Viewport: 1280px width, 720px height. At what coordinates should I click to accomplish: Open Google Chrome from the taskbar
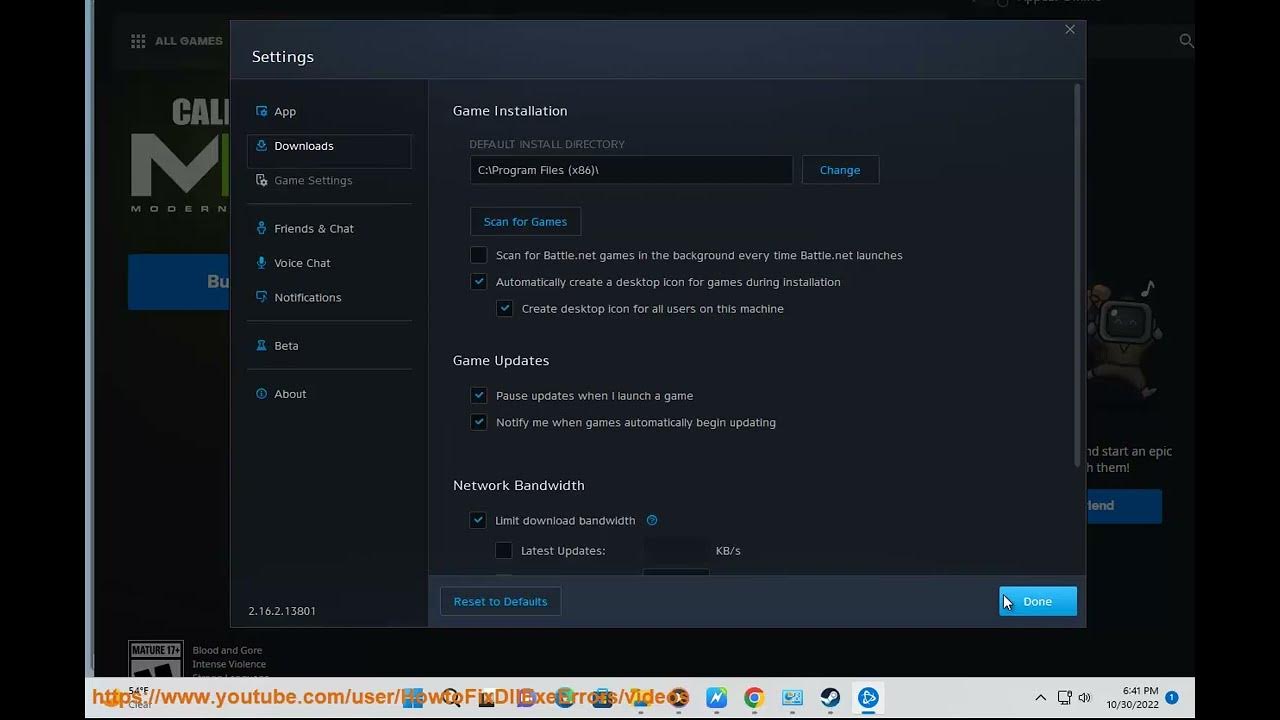(x=754, y=698)
